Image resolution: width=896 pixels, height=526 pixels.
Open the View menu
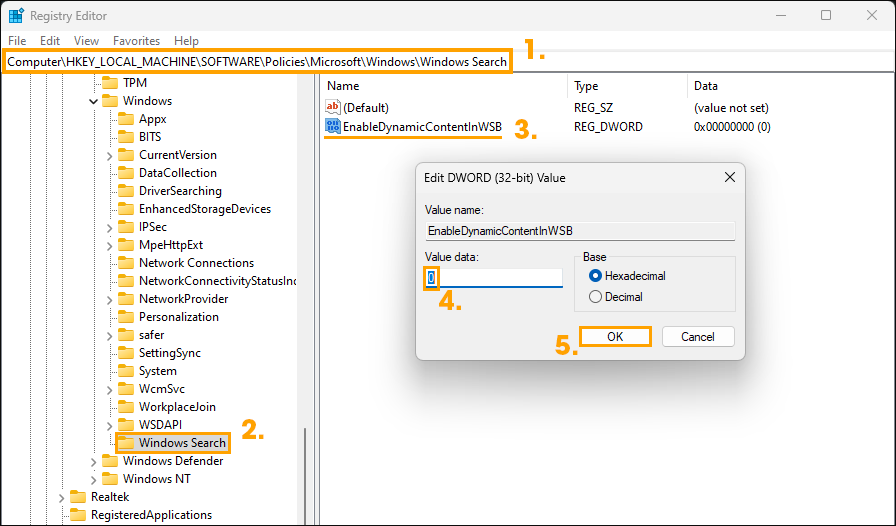click(x=86, y=41)
